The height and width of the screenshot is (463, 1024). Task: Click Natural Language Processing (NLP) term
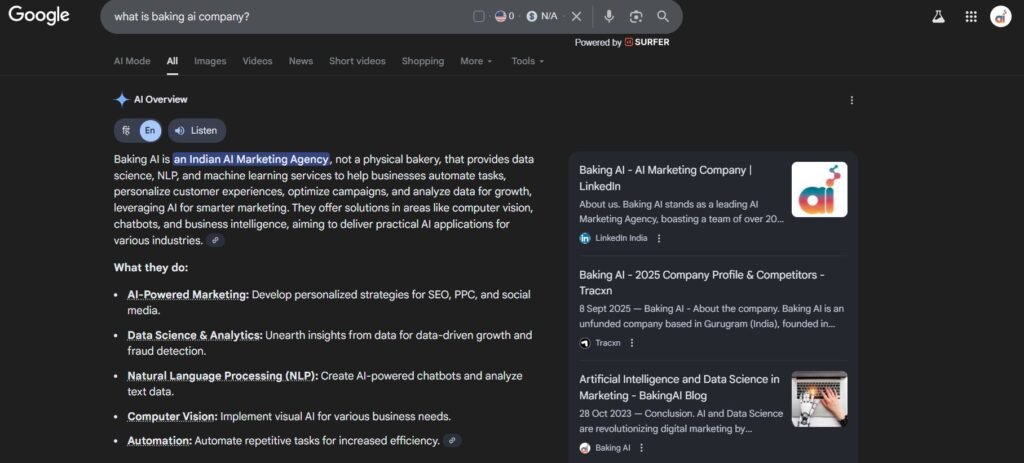click(223, 376)
